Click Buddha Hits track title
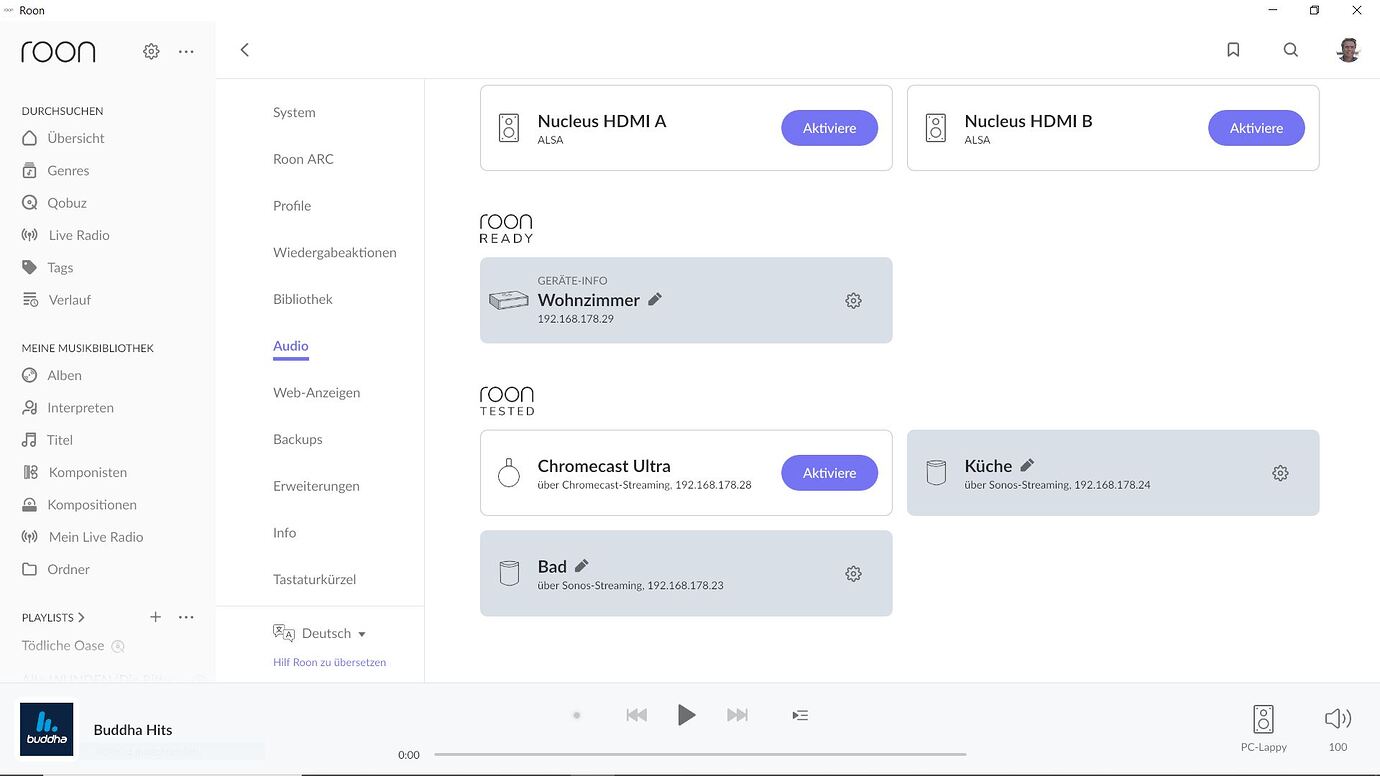Viewport: 1380px width, 776px height. click(x=133, y=730)
